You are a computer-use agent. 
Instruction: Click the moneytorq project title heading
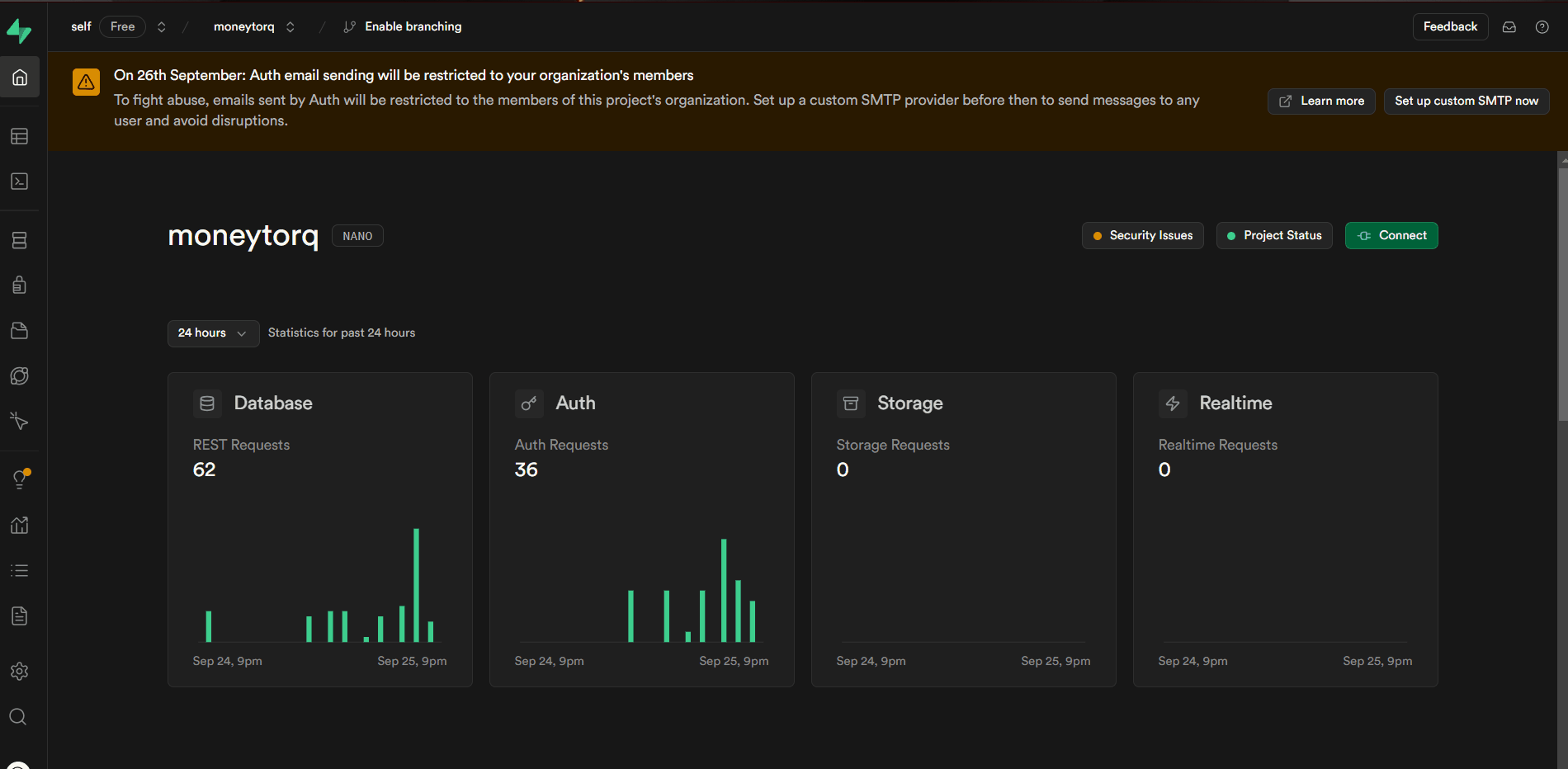(x=243, y=237)
